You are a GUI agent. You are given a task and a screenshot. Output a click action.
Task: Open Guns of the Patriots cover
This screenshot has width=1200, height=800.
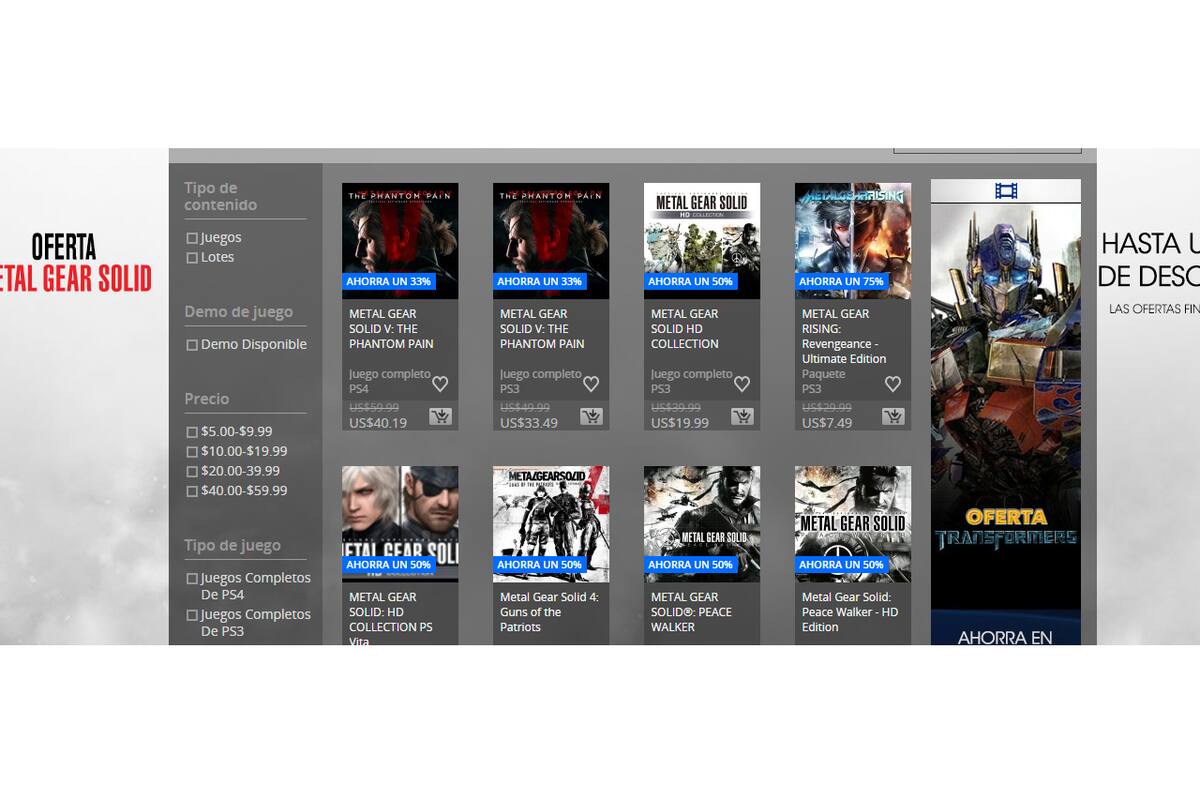tap(551, 524)
